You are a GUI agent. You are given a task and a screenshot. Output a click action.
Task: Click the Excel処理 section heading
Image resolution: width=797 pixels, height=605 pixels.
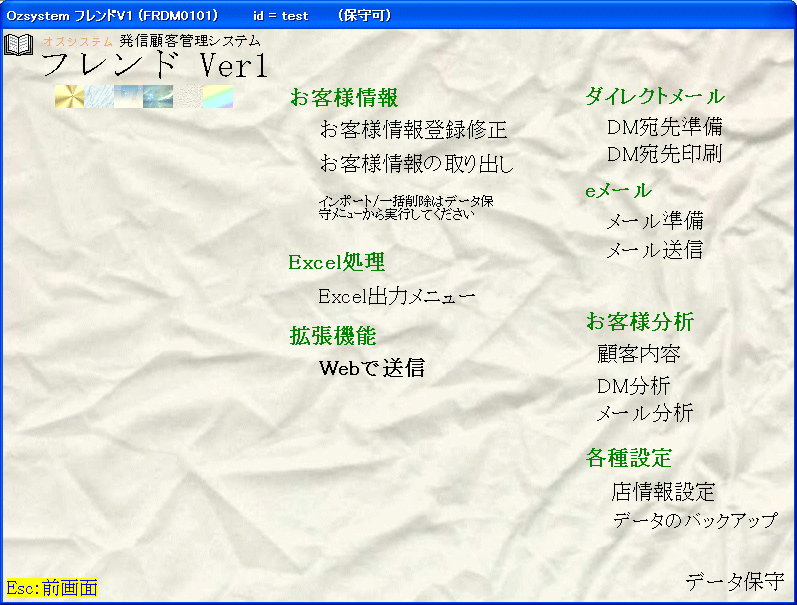tap(336, 262)
